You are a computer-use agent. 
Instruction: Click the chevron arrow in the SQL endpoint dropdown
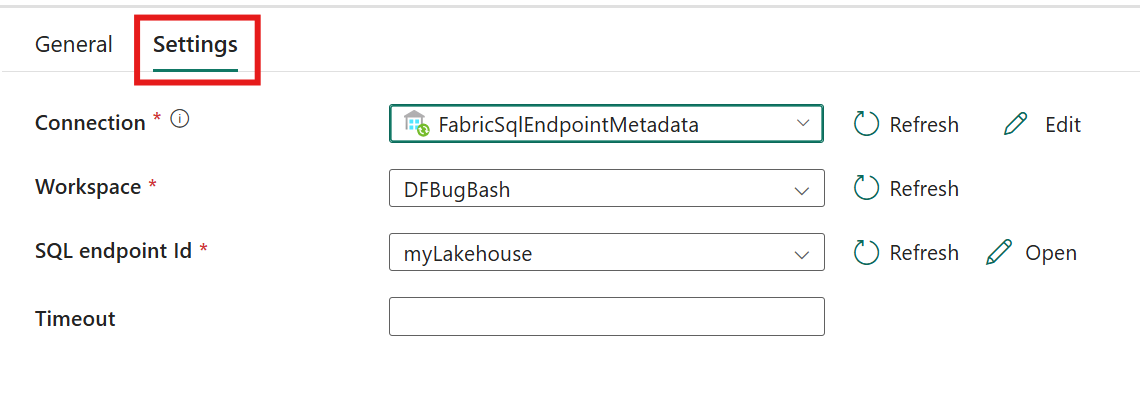[802, 255]
